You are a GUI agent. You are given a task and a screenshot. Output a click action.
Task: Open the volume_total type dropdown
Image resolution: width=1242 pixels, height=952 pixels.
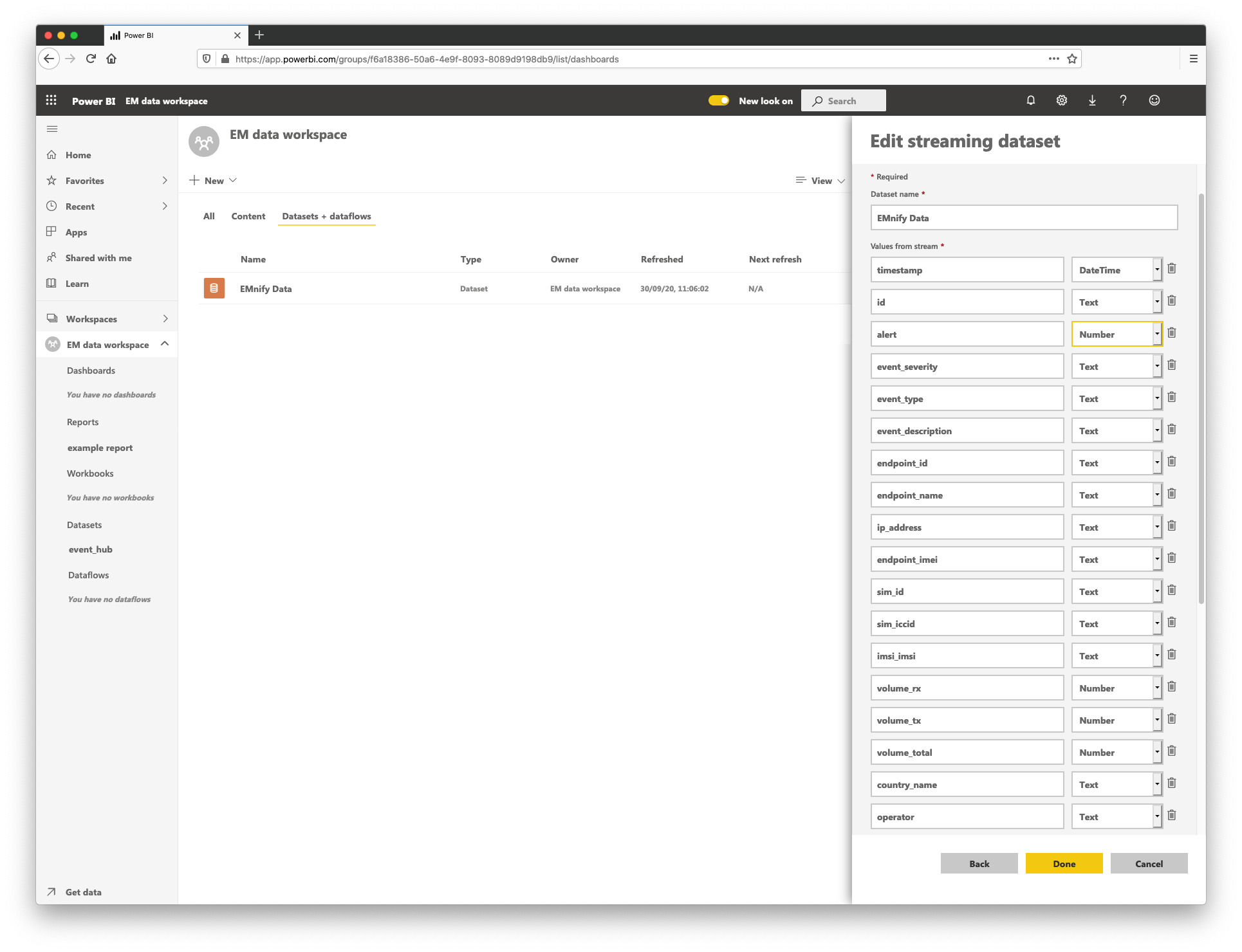tap(1117, 752)
